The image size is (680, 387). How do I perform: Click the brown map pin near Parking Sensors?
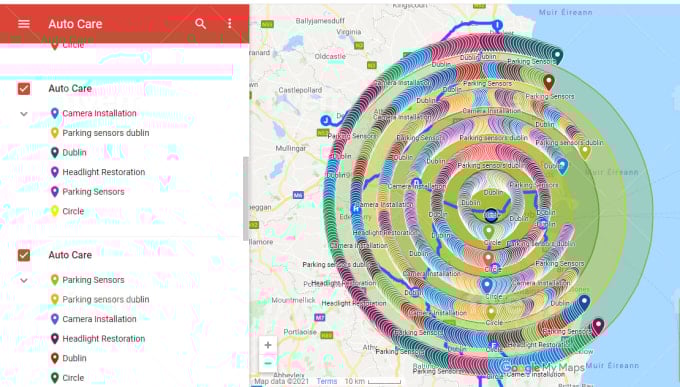[x=549, y=82]
